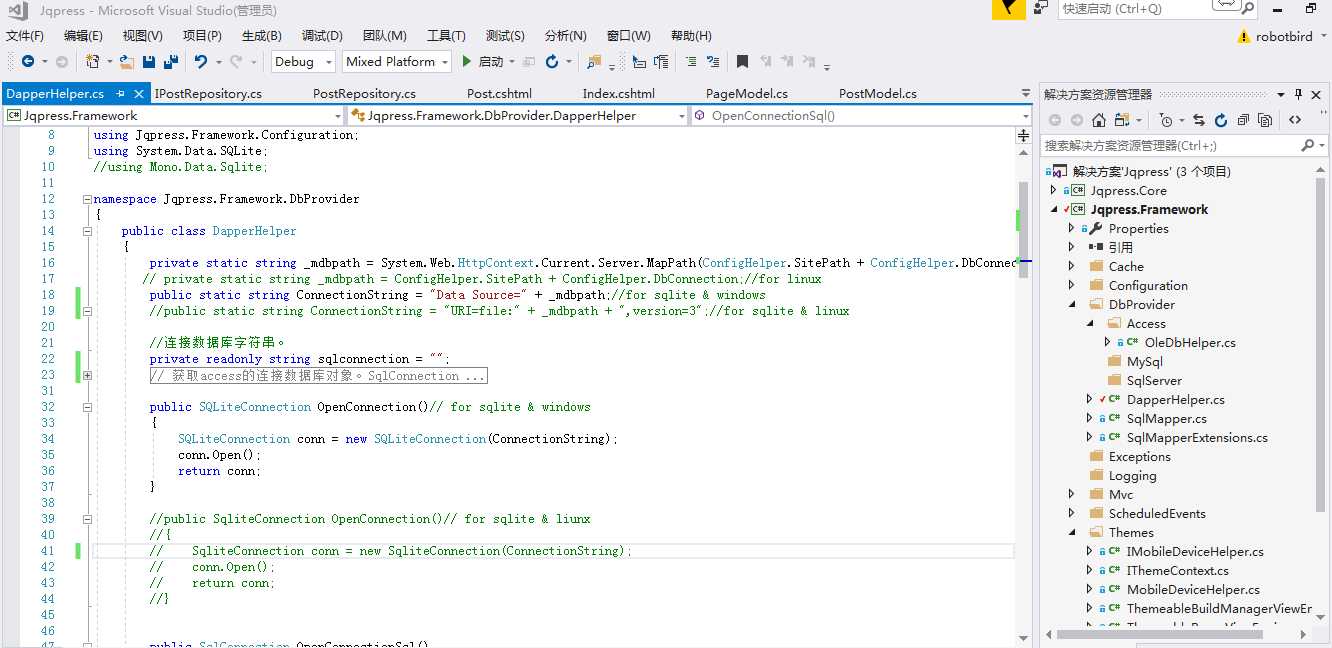Click the Open File folder icon
This screenshot has height=648, width=1332.
pos(126,61)
